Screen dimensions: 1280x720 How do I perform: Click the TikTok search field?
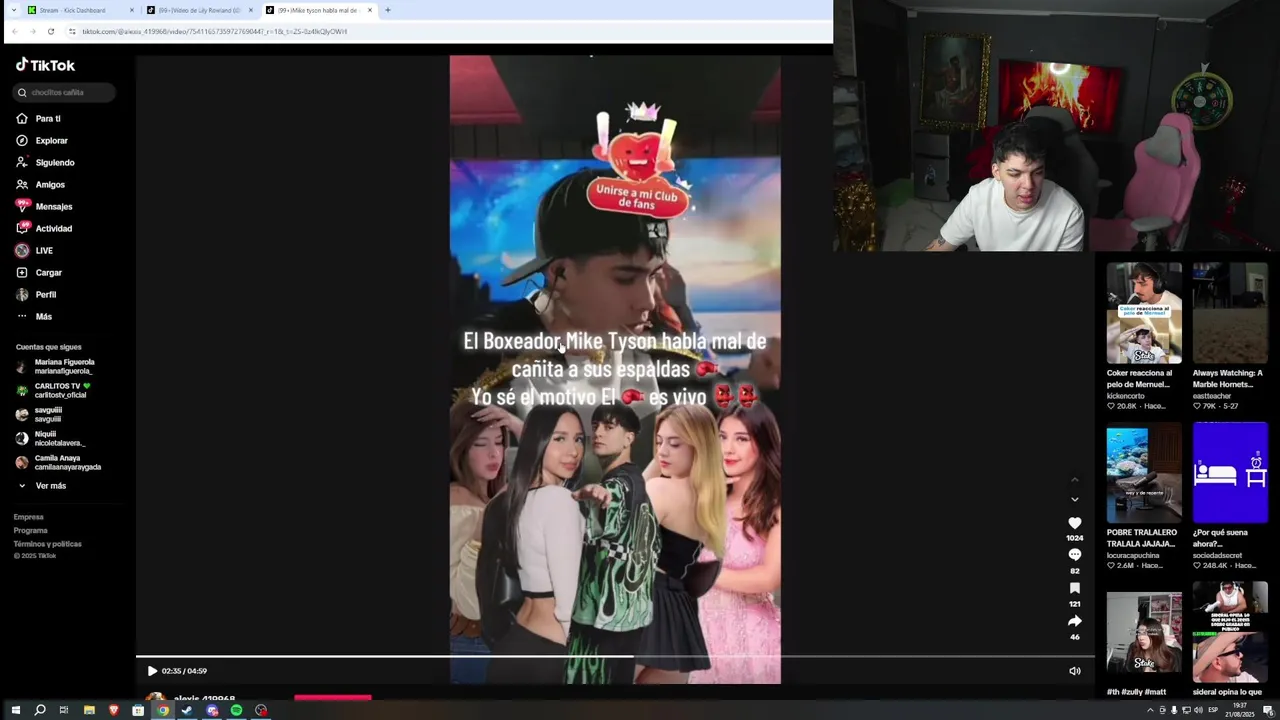click(x=65, y=92)
